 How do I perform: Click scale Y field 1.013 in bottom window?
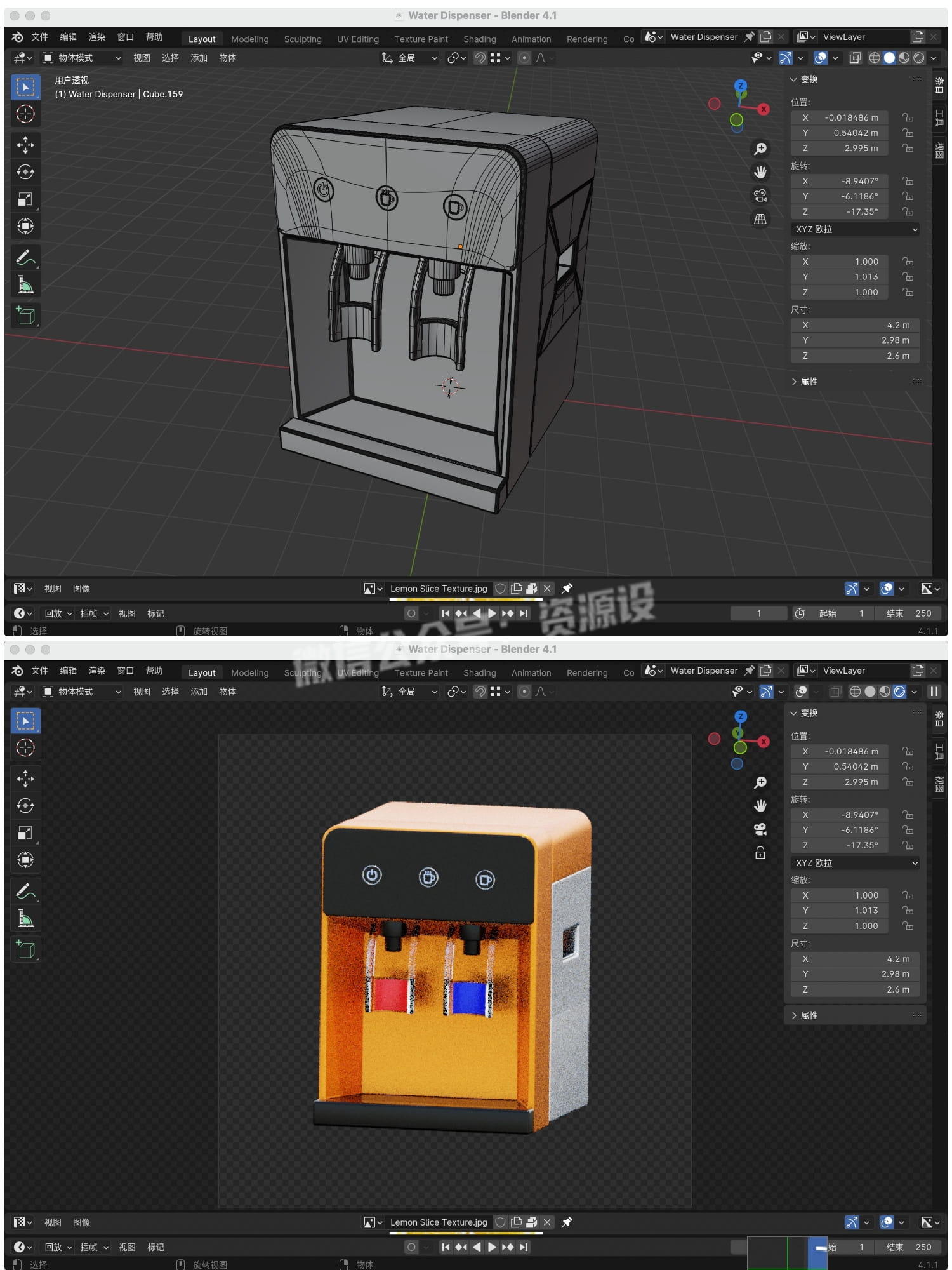(839, 911)
